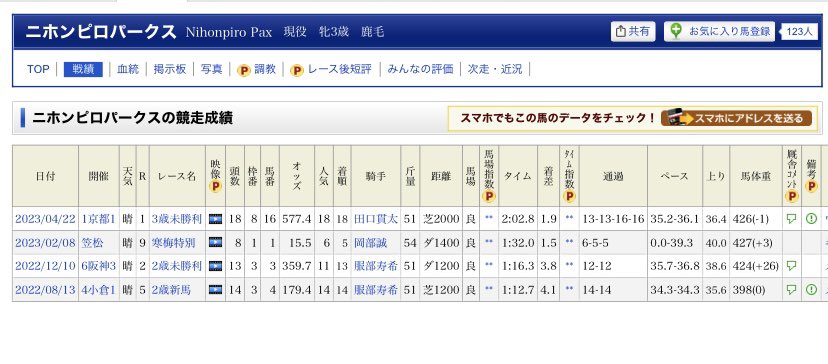Click the premium P icon under 映像 header
This screenshot has width=828, height=364.
pos(215,187)
